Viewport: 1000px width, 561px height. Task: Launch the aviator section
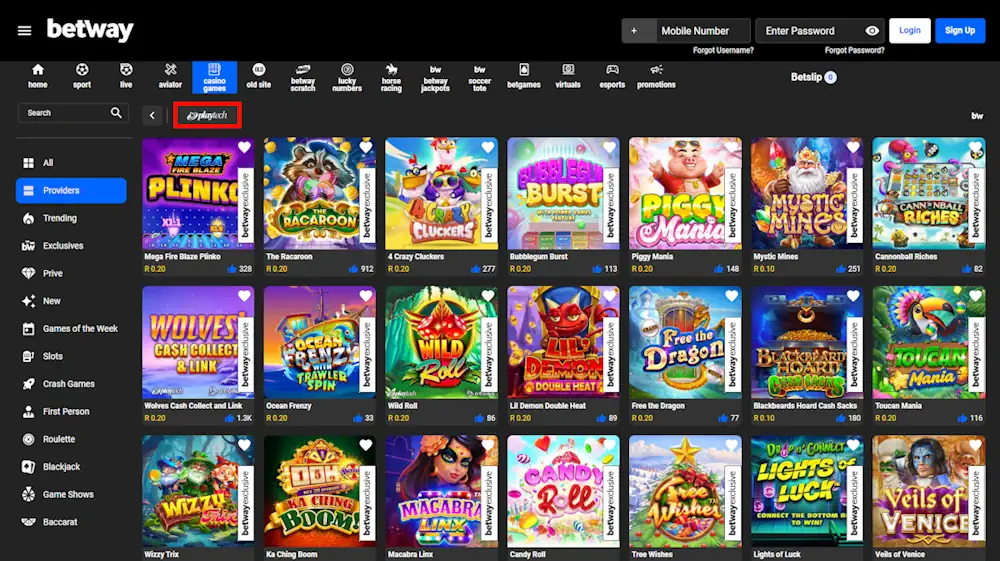tap(170, 76)
